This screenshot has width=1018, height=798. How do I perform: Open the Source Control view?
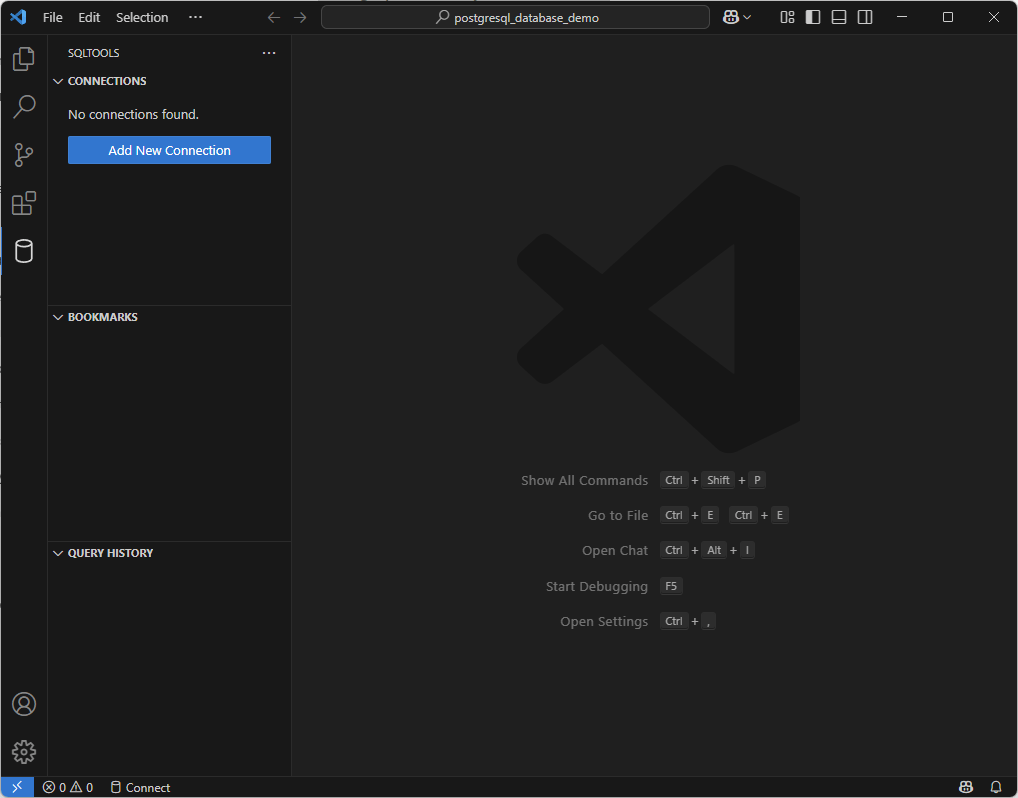(24, 155)
